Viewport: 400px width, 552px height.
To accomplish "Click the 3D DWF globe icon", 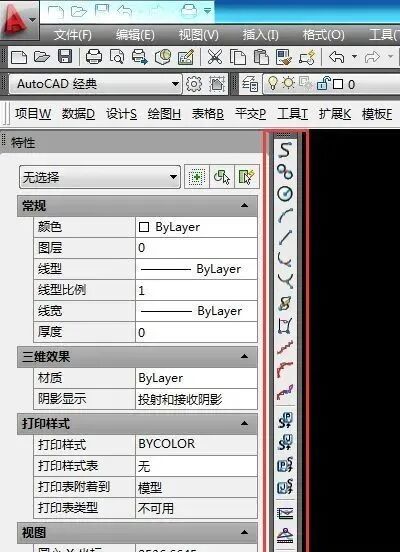I will pyautogui.click(x=163, y=56).
